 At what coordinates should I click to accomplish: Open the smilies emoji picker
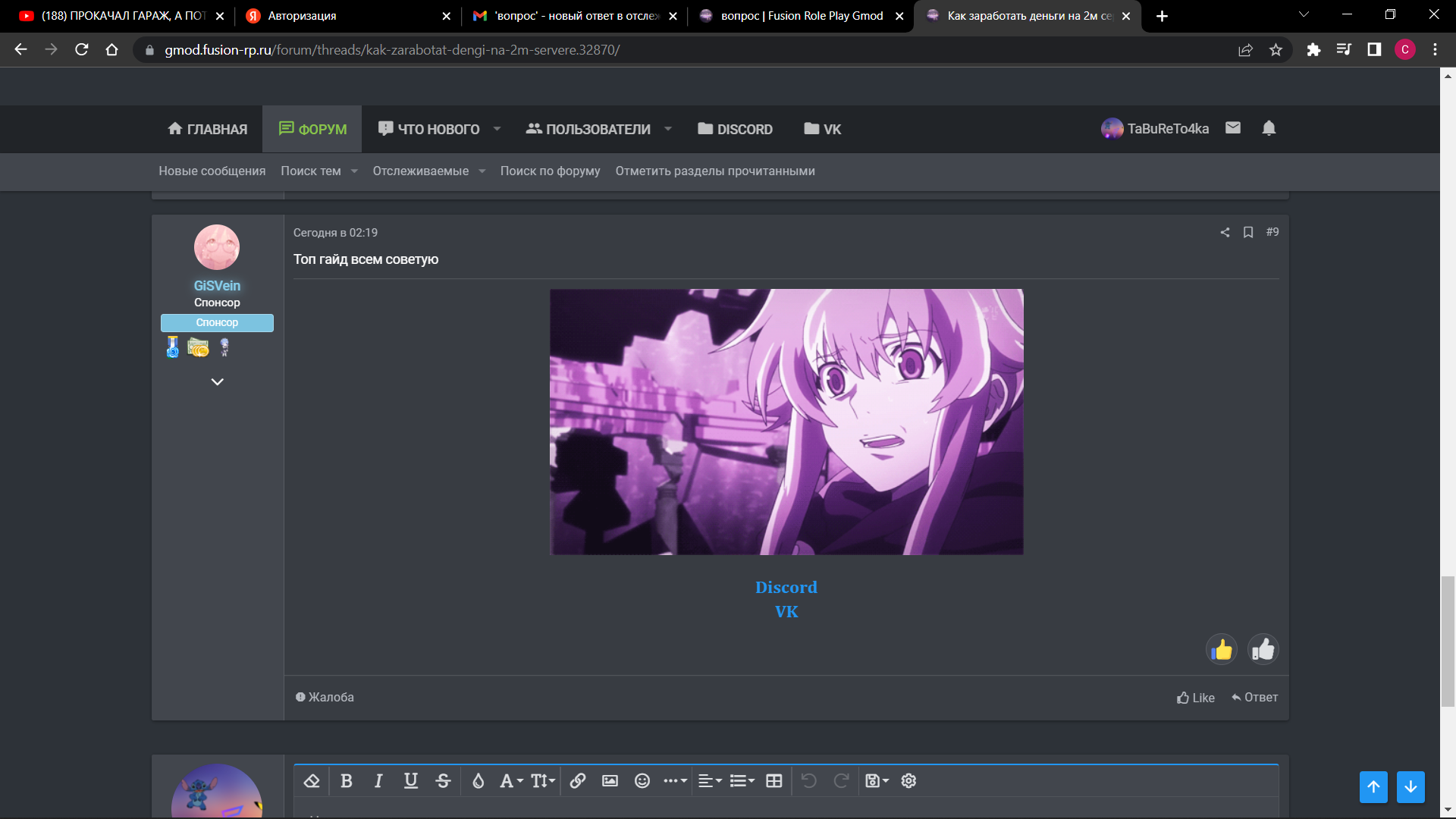click(x=642, y=781)
